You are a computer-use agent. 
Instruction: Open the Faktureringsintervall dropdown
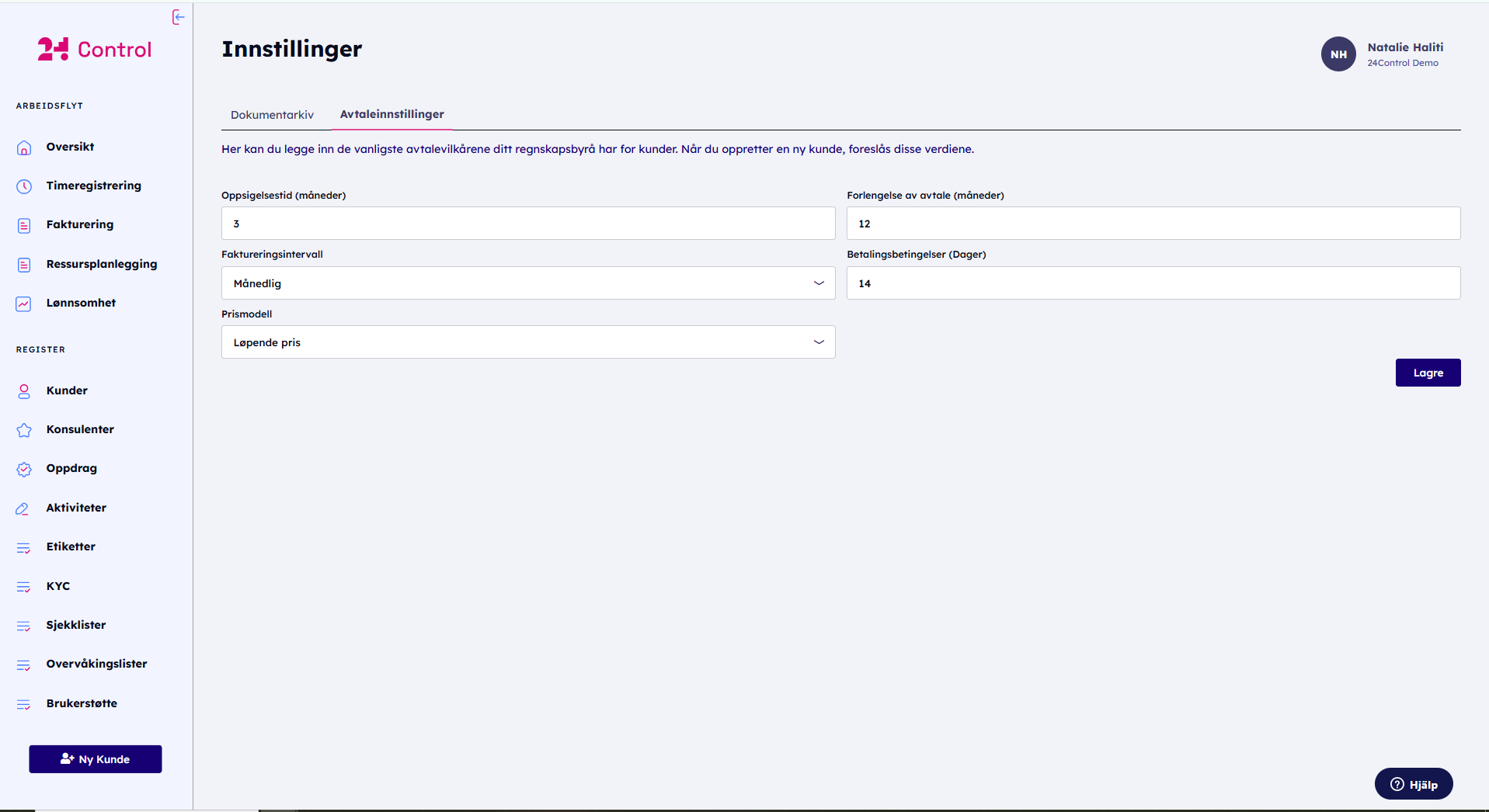pos(528,283)
